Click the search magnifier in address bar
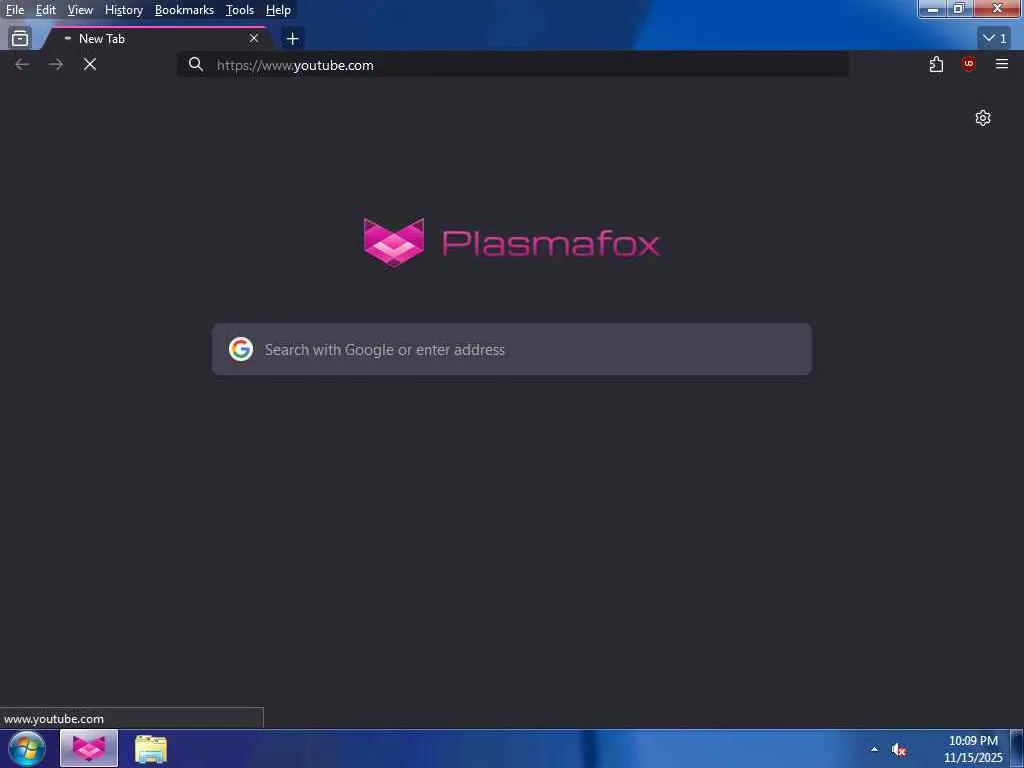The image size is (1024, 768). tap(195, 64)
